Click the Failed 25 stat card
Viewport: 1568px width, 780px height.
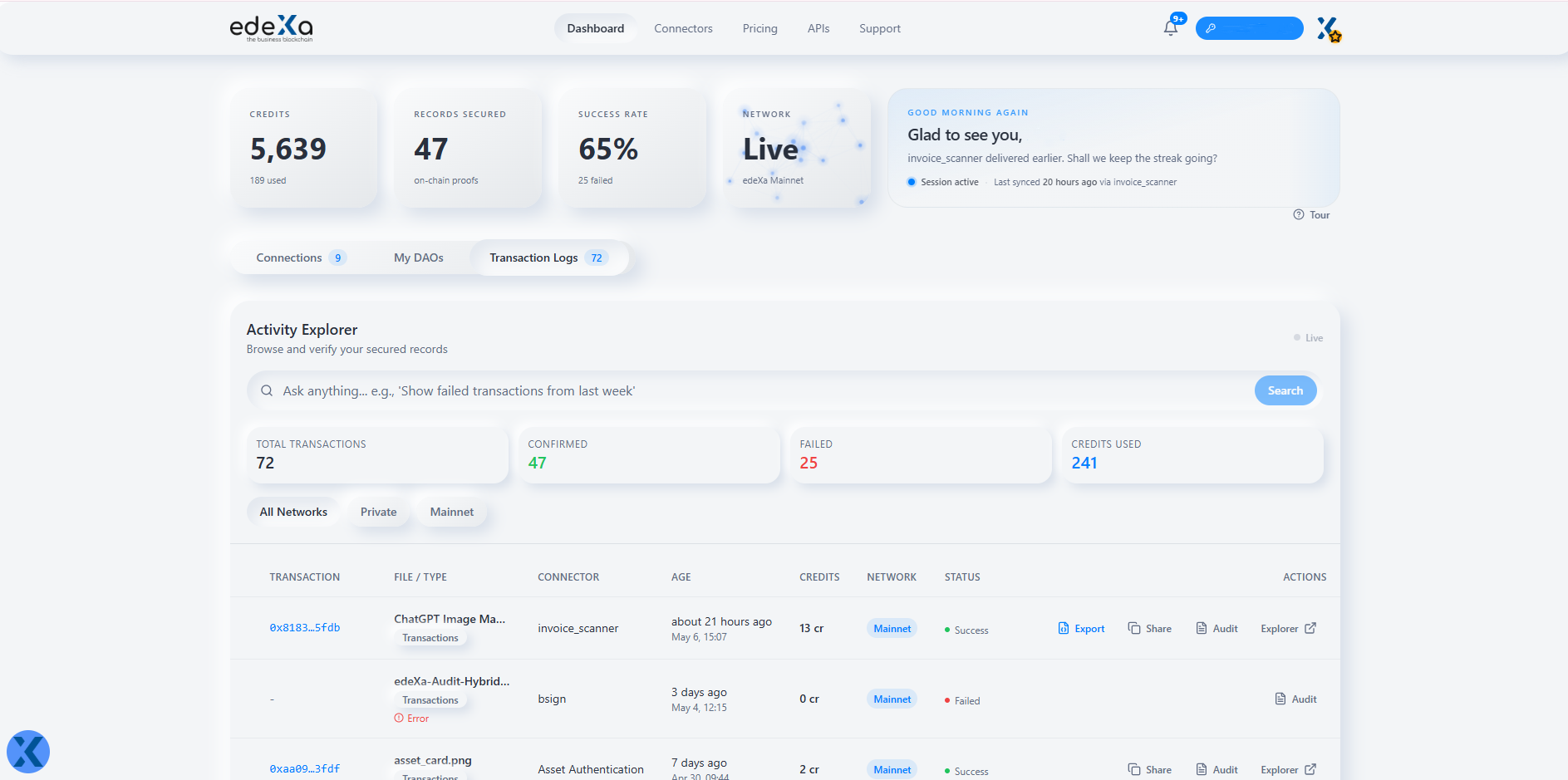point(921,455)
